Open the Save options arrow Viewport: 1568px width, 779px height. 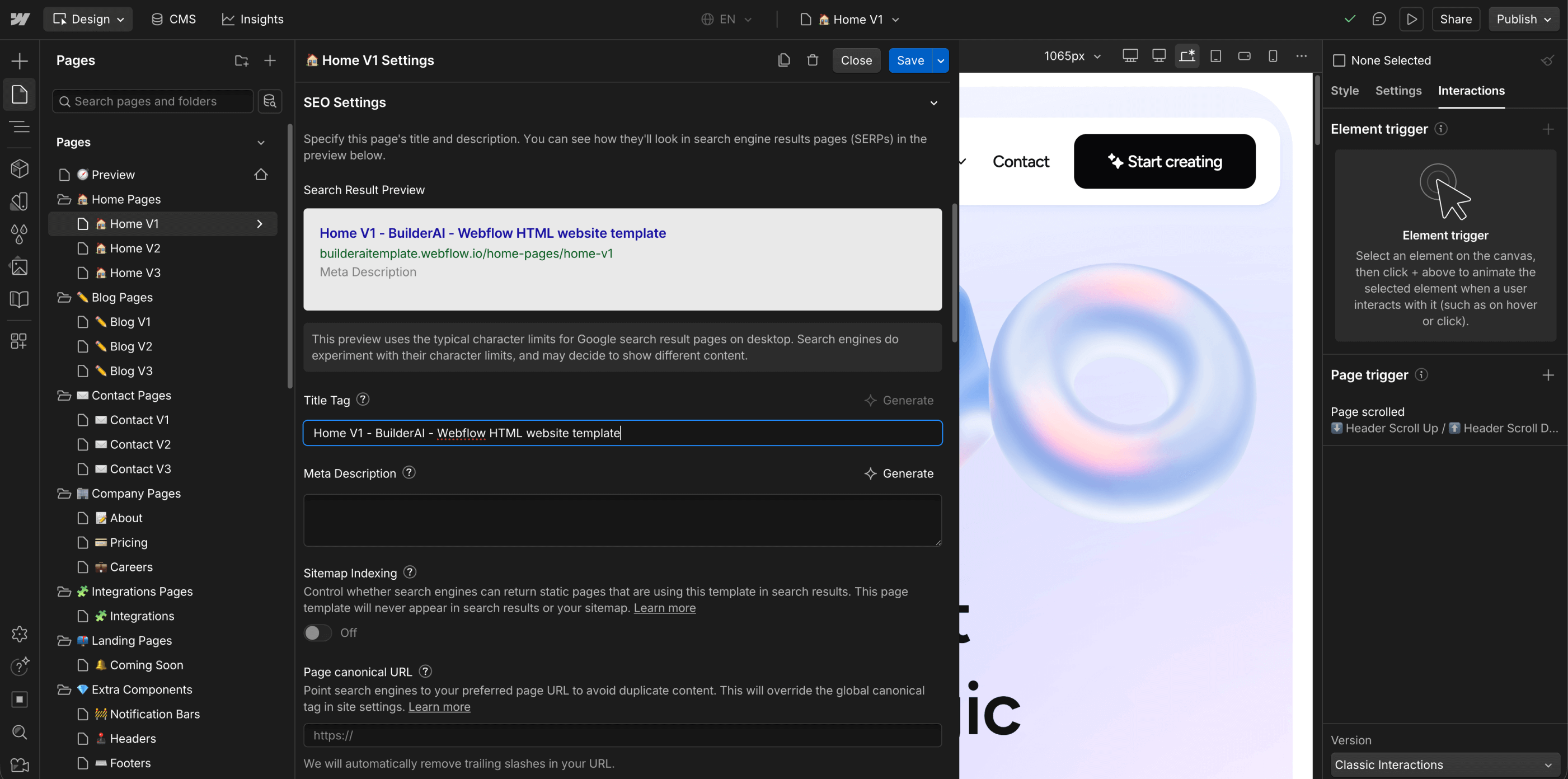(941, 60)
